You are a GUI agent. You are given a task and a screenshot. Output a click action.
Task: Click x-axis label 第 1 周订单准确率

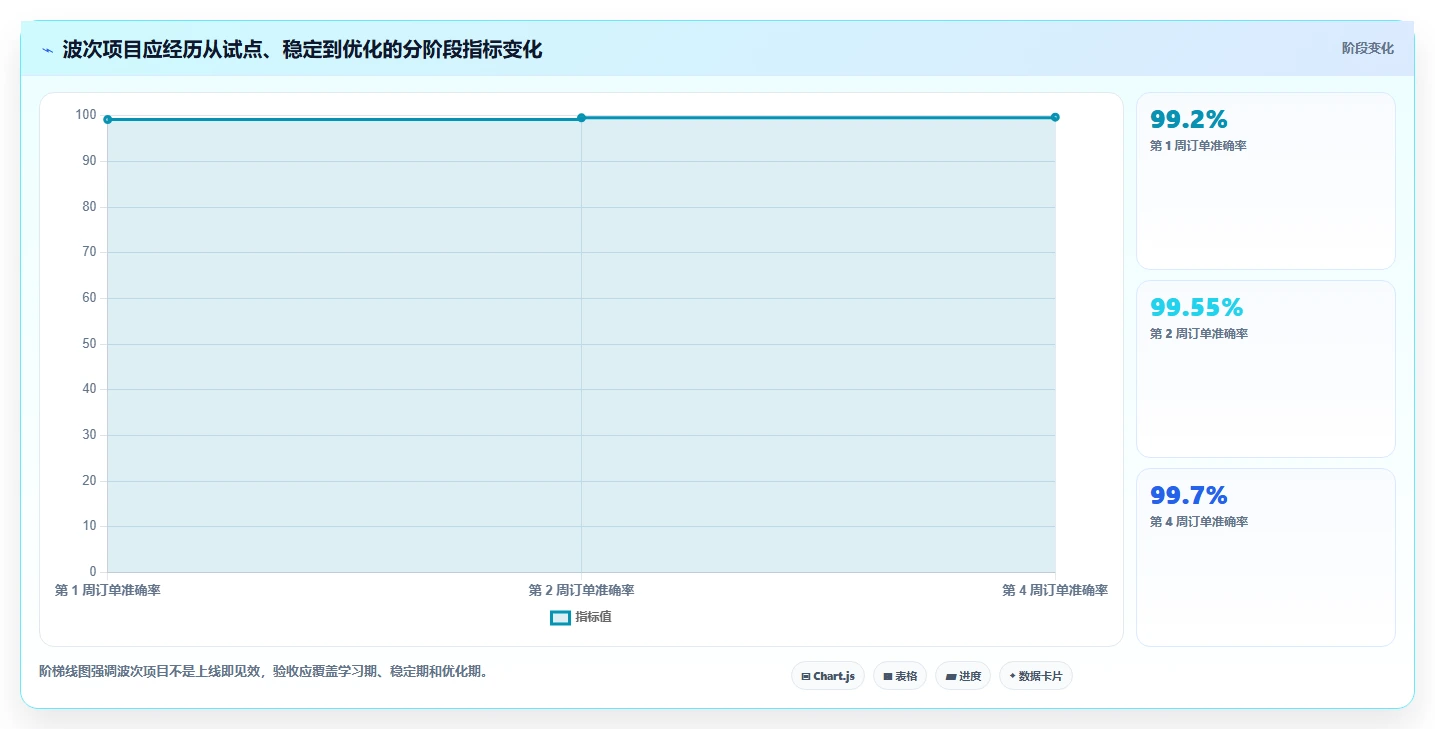pos(108,590)
